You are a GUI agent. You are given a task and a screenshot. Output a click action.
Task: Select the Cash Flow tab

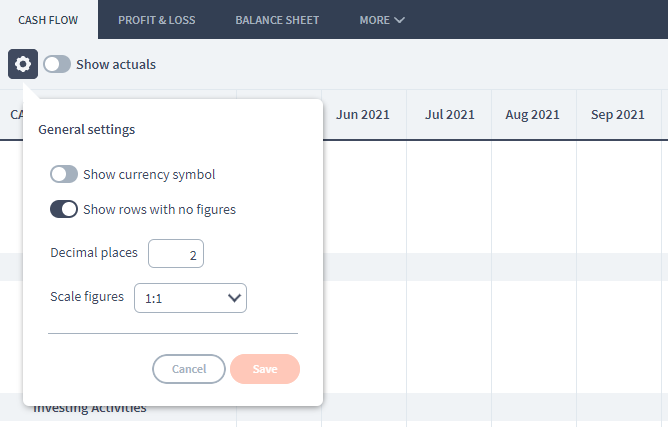click(x=48, y=20)
